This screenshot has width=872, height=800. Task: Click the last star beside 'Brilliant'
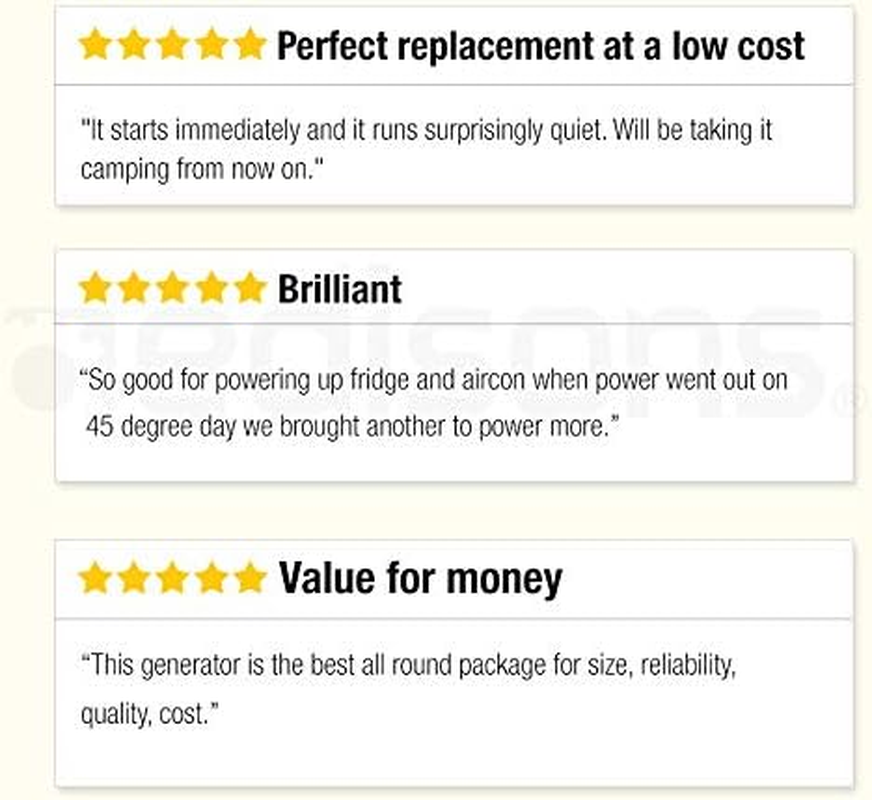pos(249,289)
